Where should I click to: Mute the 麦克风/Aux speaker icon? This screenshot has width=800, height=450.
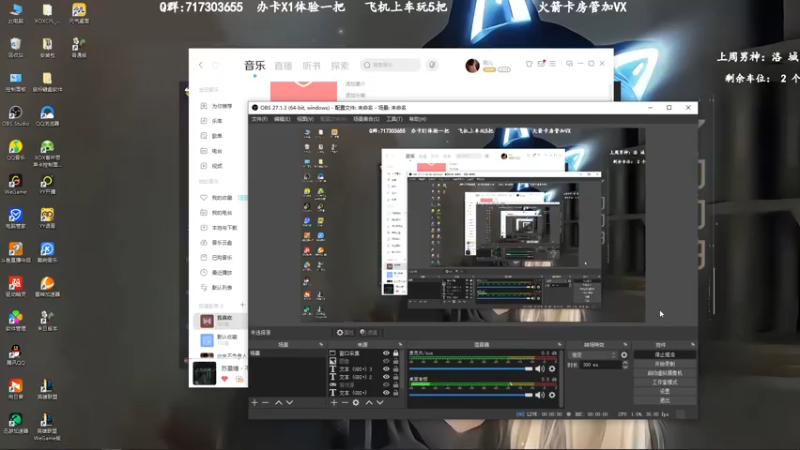click(540, 368)
